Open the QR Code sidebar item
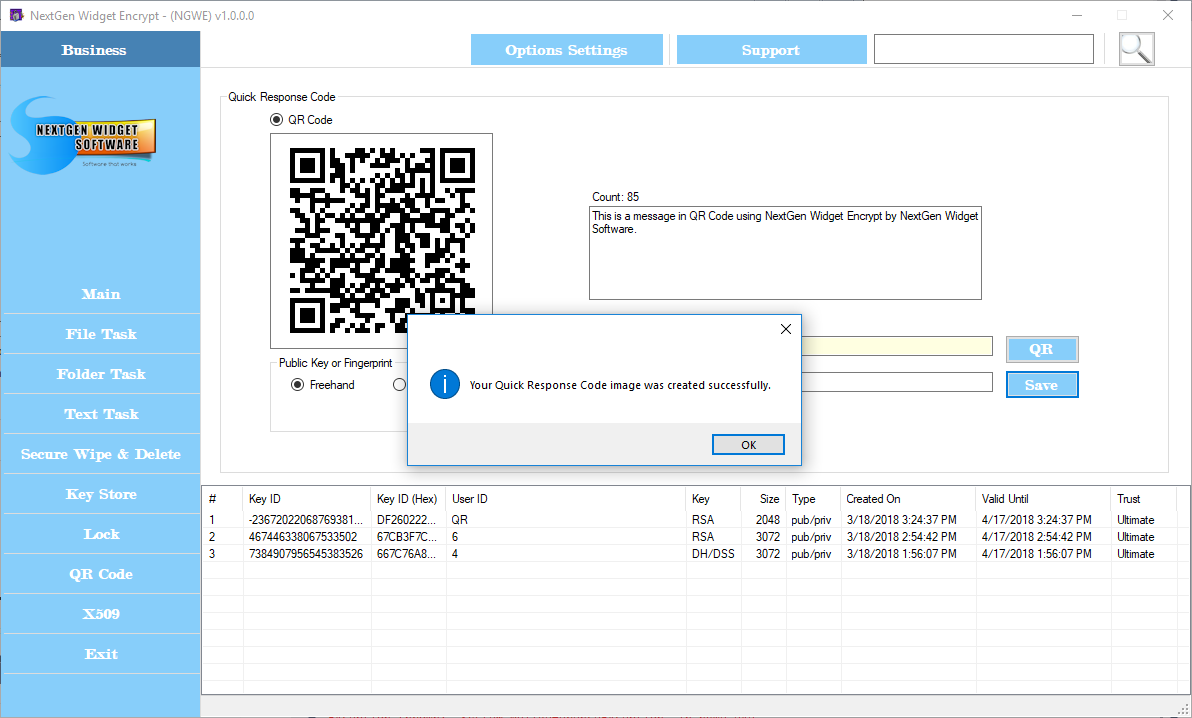The image size is (1192, 718). 101,574
